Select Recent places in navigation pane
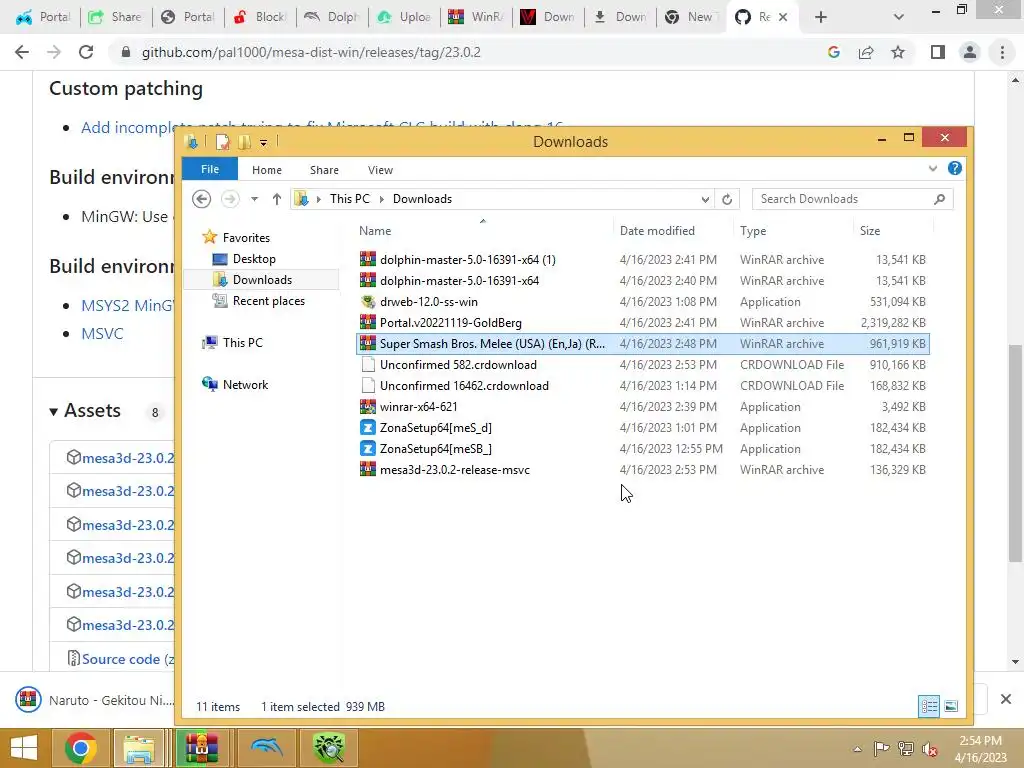1024x768 pixels. click(268, 301)
